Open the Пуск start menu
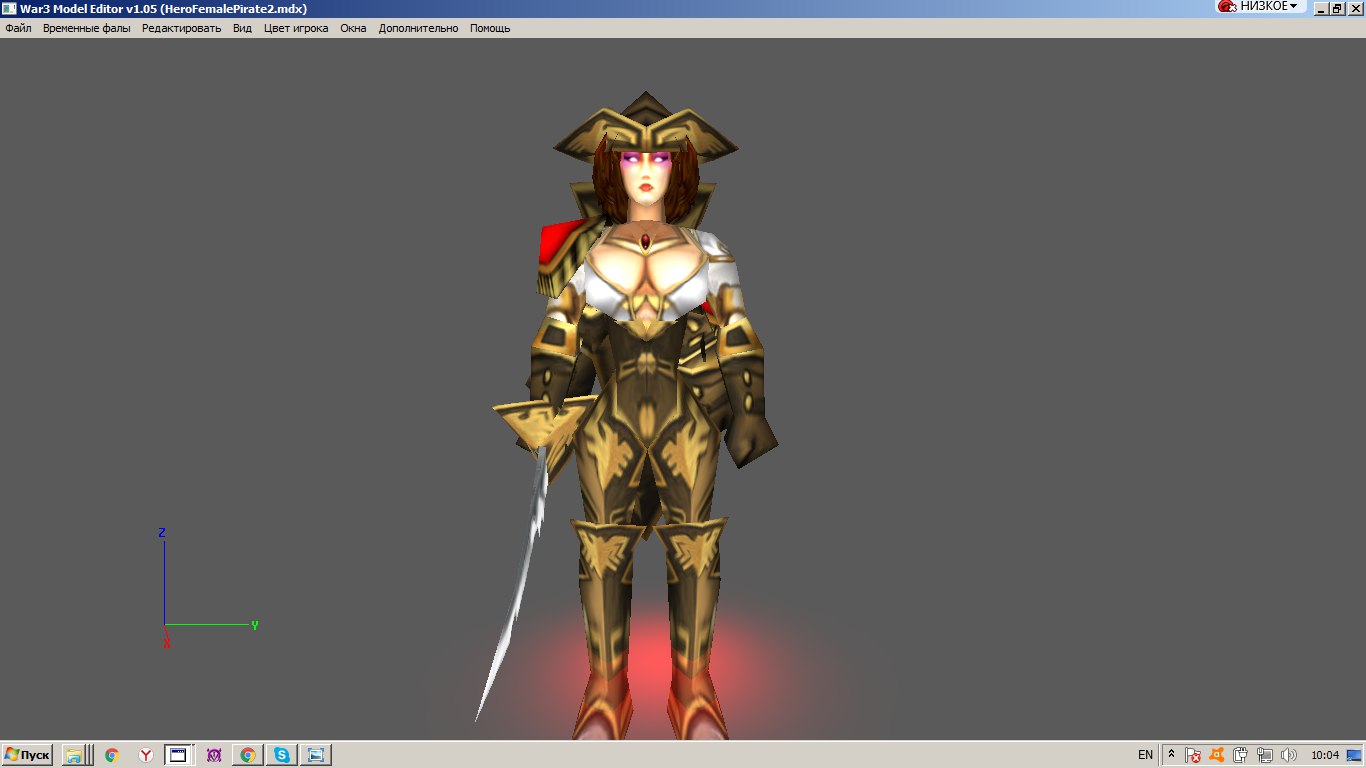 27,755
